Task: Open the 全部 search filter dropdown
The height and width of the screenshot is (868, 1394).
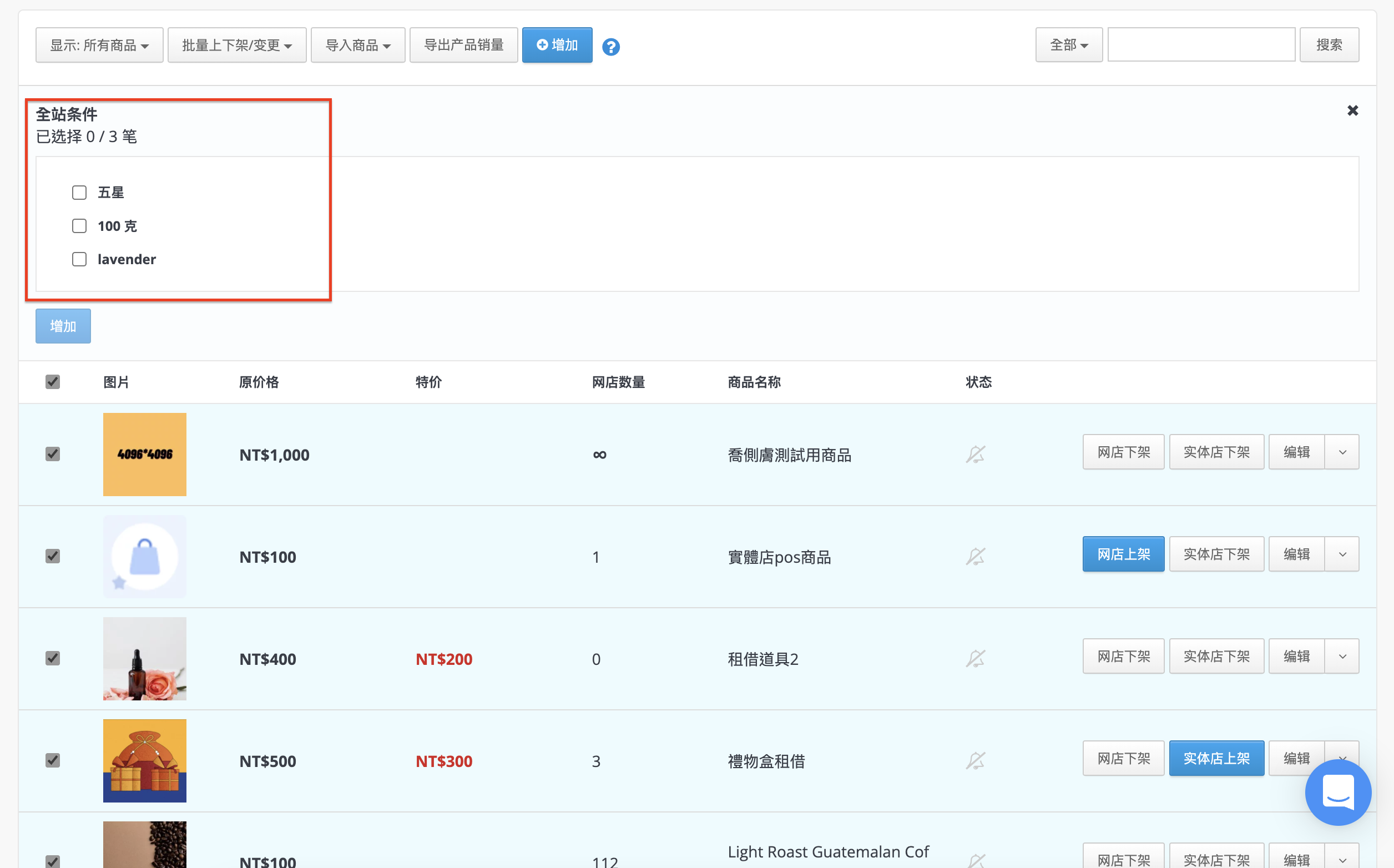Action: [1069, 45]
